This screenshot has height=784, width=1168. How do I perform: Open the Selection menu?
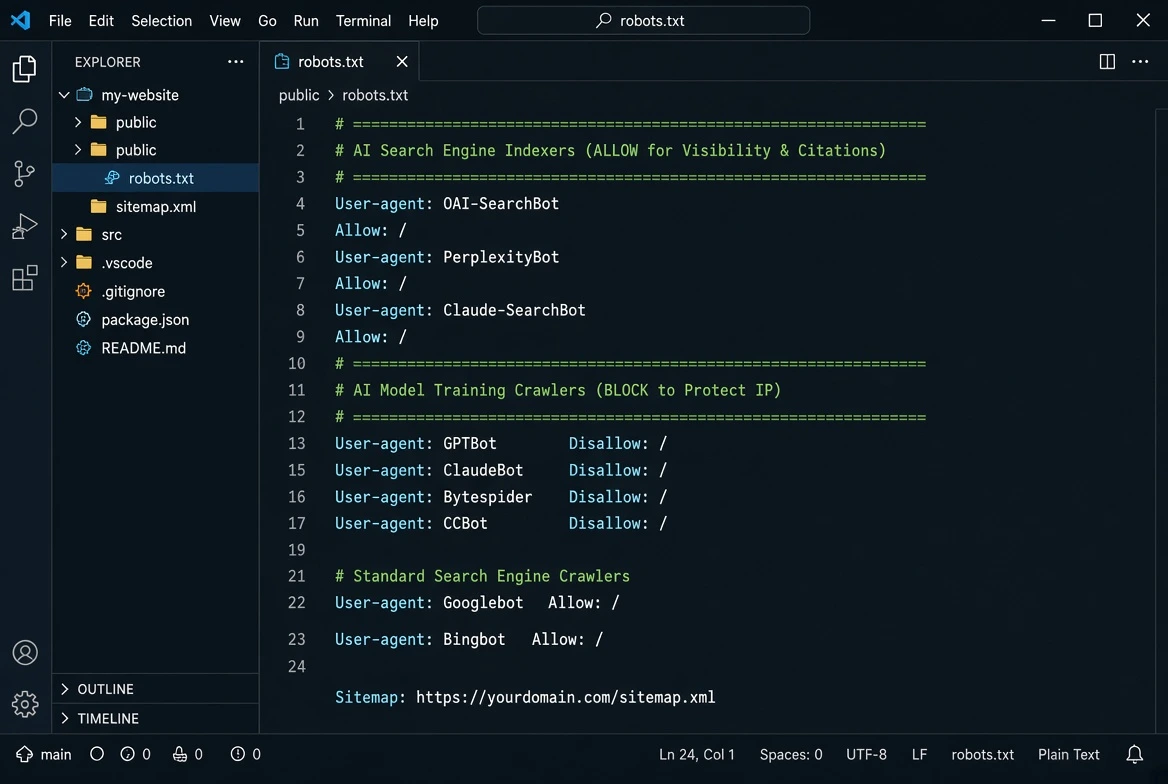[x=162, y=21]
